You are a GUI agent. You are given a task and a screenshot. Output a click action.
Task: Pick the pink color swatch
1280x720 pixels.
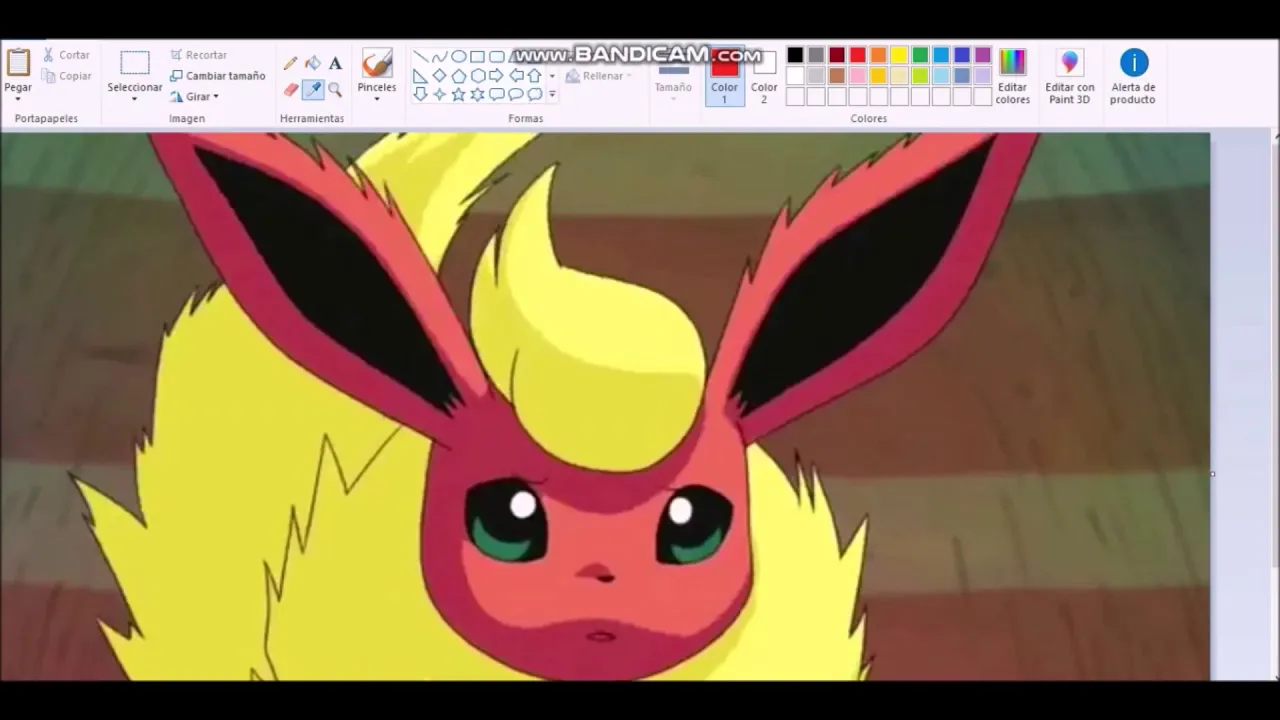click(858, 76)
